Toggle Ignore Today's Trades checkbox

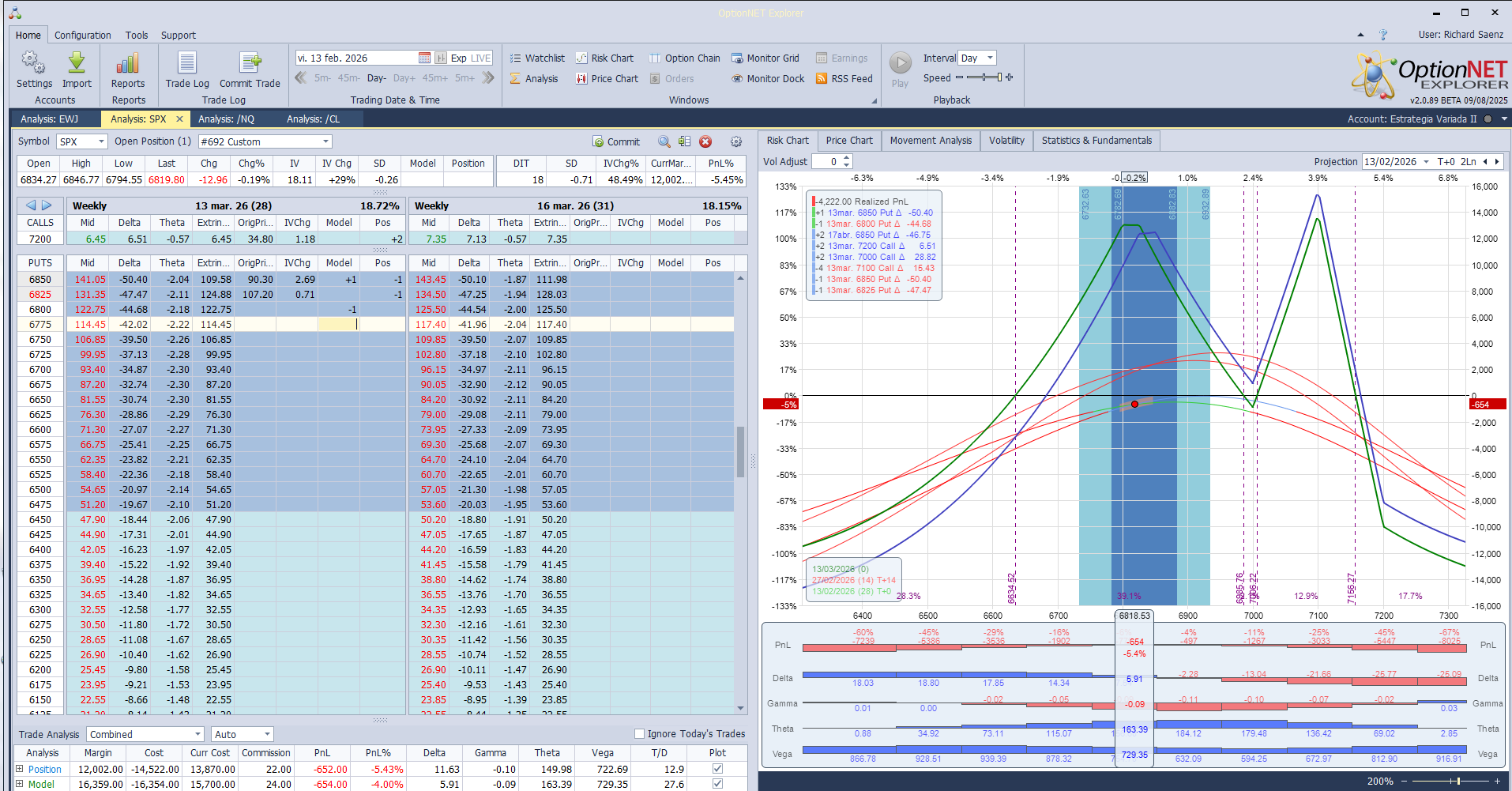tap(640, 734)
